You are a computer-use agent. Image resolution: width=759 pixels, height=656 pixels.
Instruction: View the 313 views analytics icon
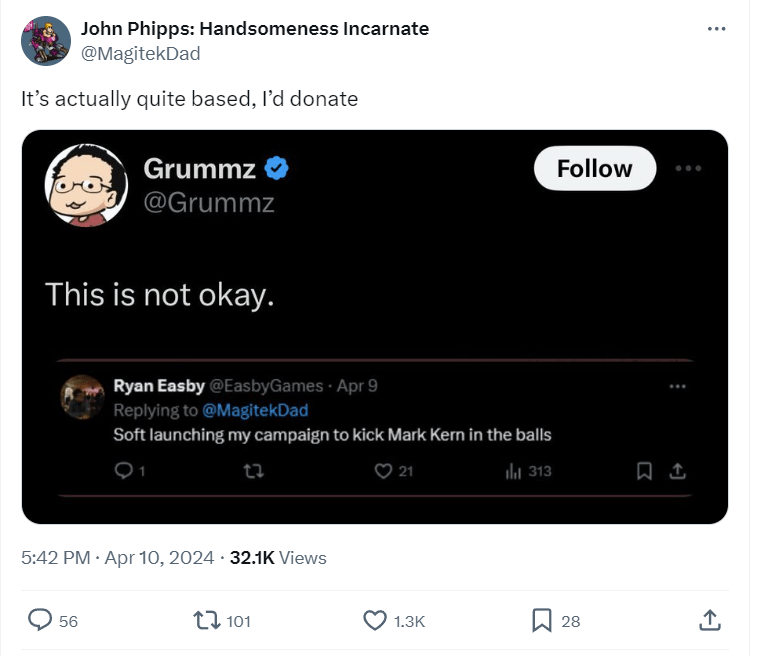click(x=512, y=470)
